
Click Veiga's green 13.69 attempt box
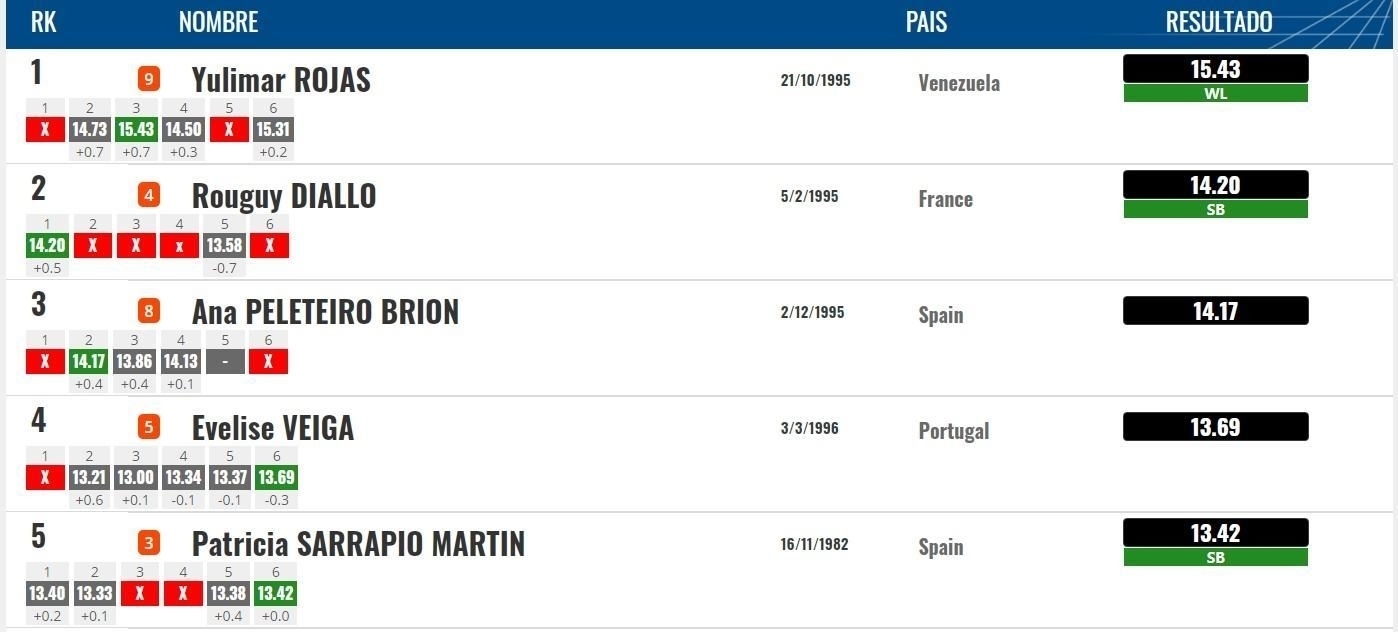[x=276, y=477]
